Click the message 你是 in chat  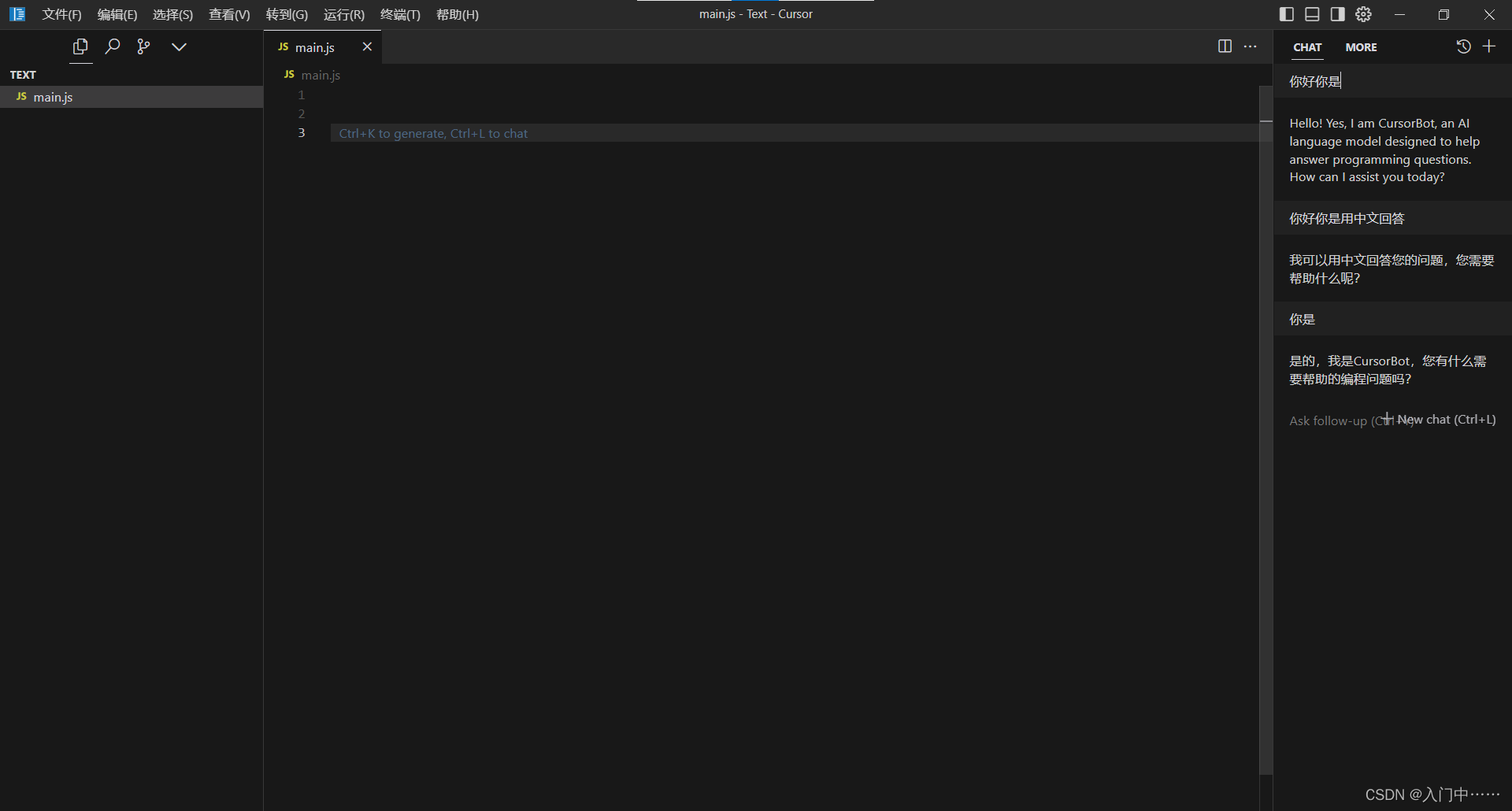tap(1392, 319)
